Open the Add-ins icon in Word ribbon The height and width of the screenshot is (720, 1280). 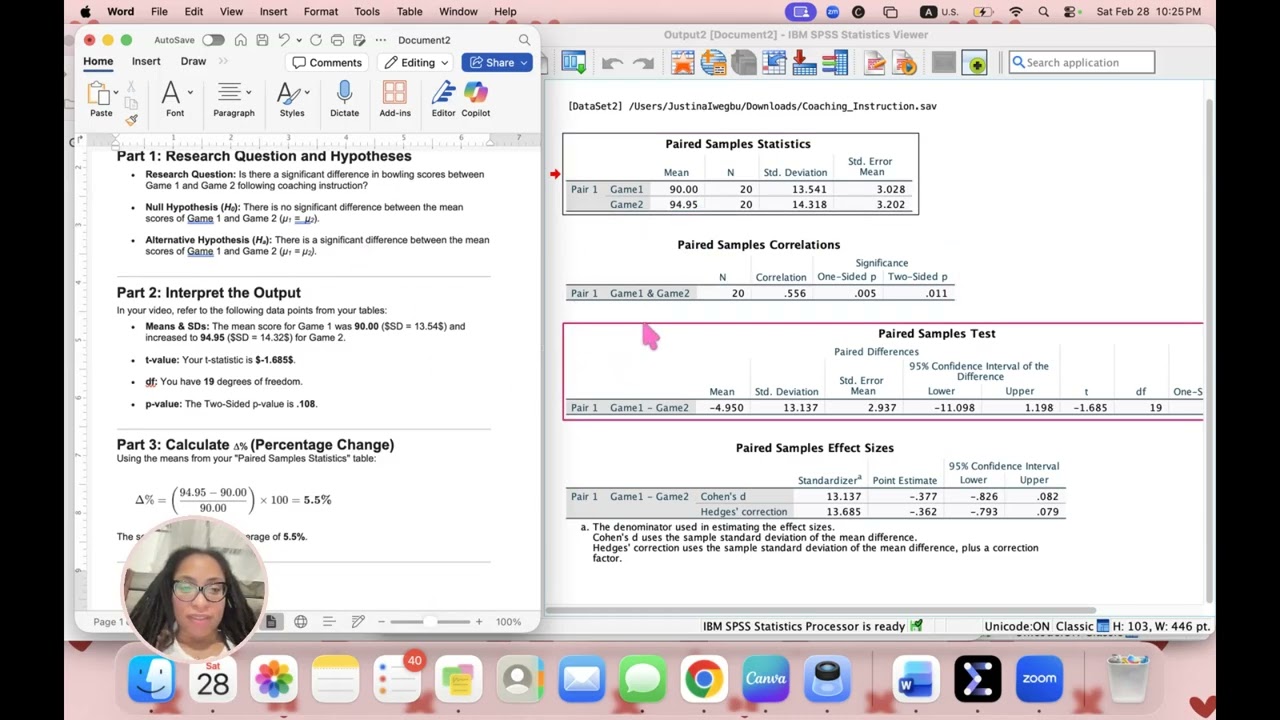pos(395,94)
